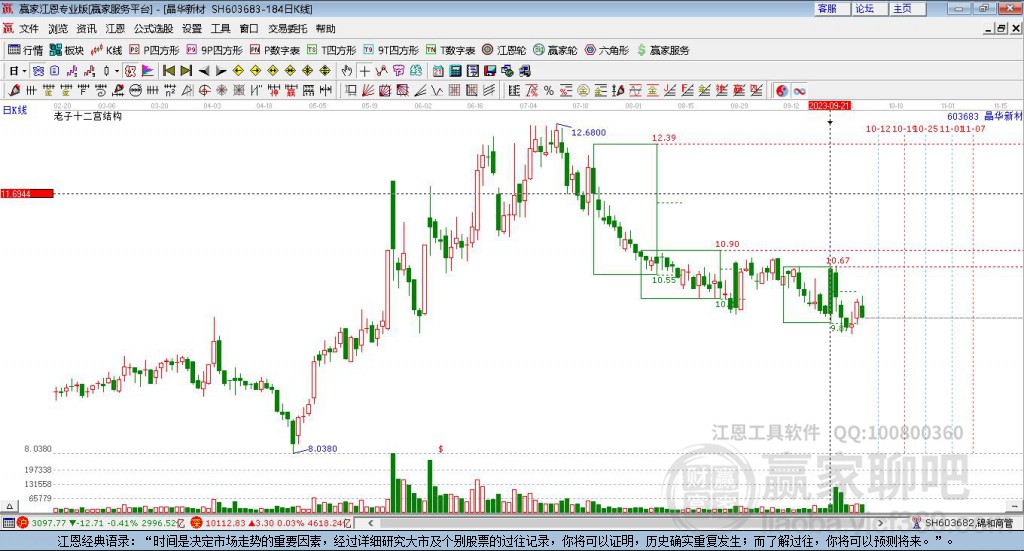Click the 主页 homepage button

(908, 8)
